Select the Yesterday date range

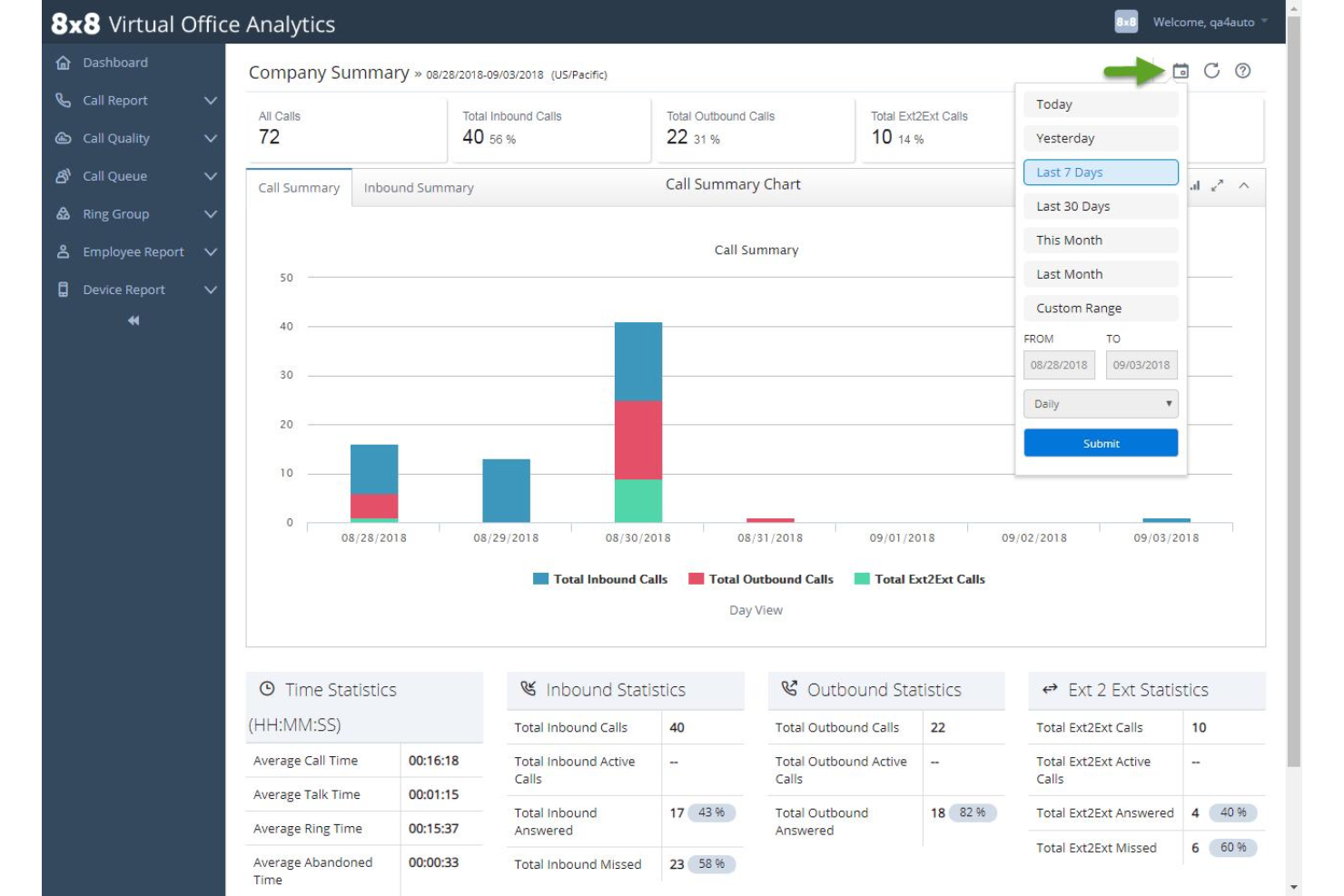pos(1101,138)
